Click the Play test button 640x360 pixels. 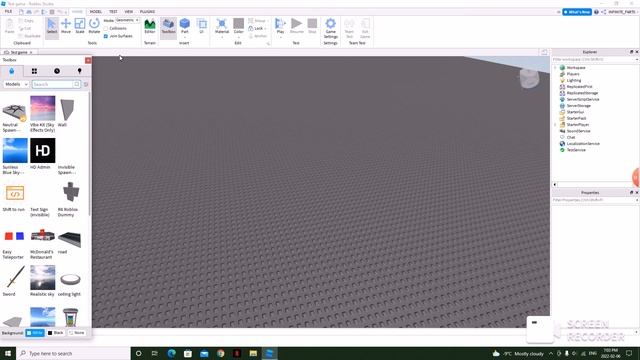(x=280, y=26)
